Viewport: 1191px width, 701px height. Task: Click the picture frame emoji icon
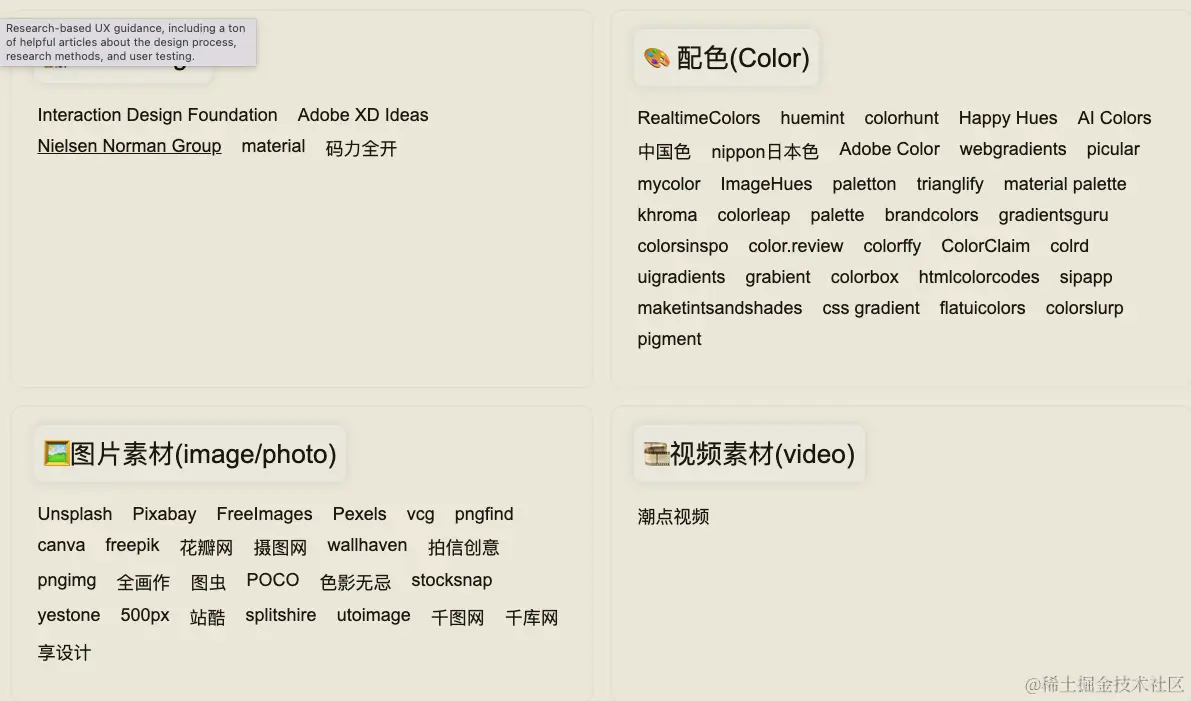(x=56, y=454)
